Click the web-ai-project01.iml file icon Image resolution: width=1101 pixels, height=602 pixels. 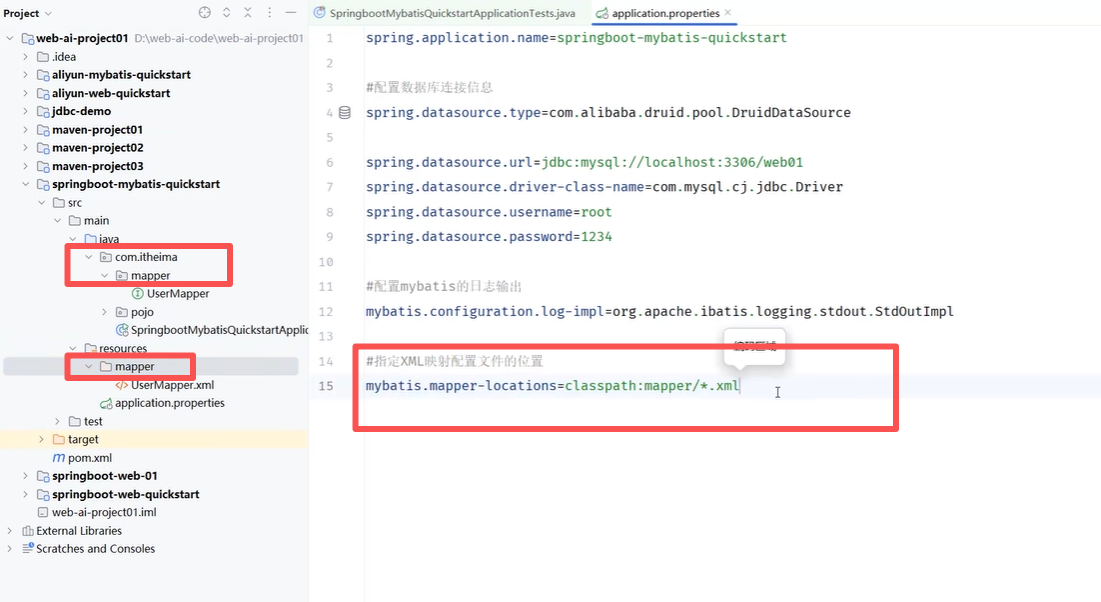point(43,512)
